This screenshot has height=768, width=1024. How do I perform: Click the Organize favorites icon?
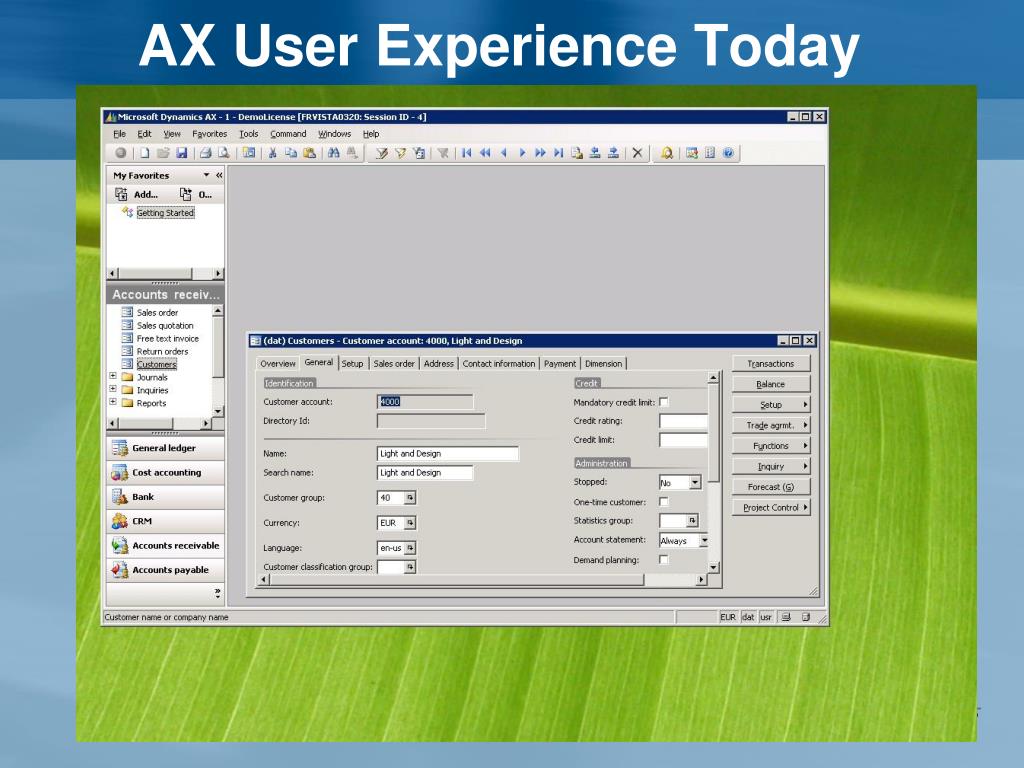pos(185,194)
